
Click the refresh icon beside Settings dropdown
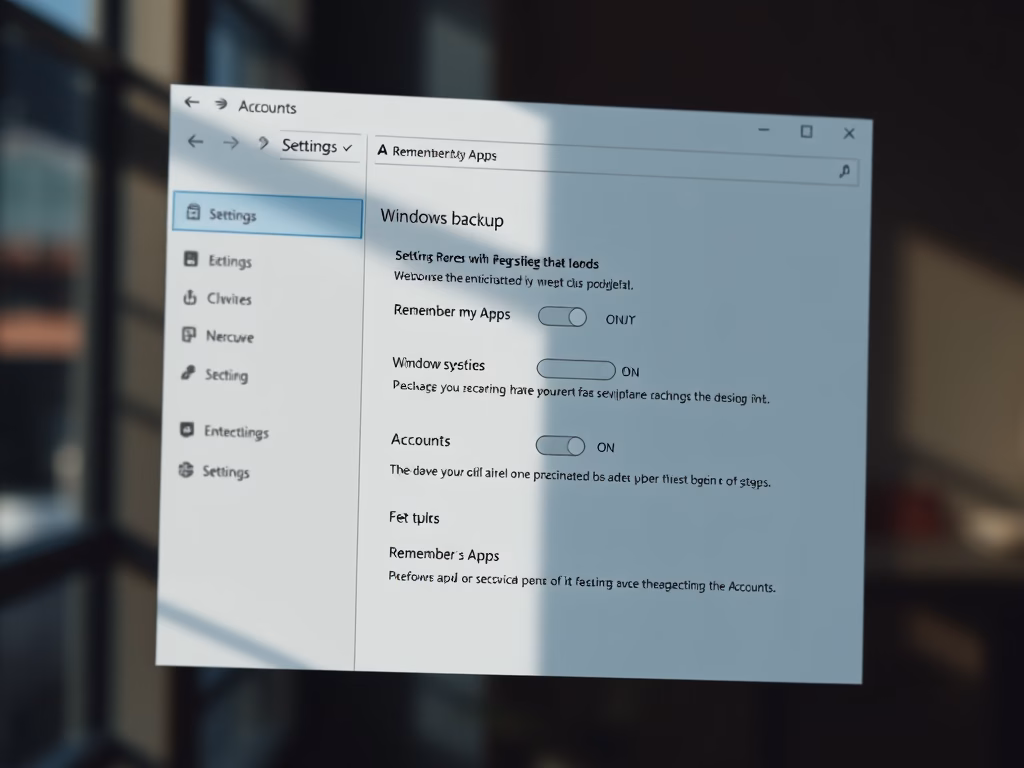(263, 143)
